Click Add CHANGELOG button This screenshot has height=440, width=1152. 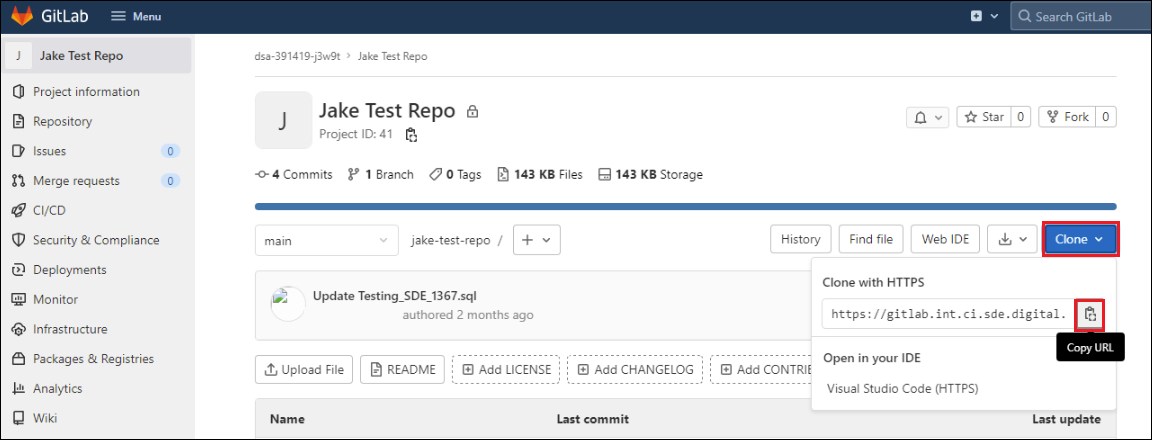pos(636,369)
